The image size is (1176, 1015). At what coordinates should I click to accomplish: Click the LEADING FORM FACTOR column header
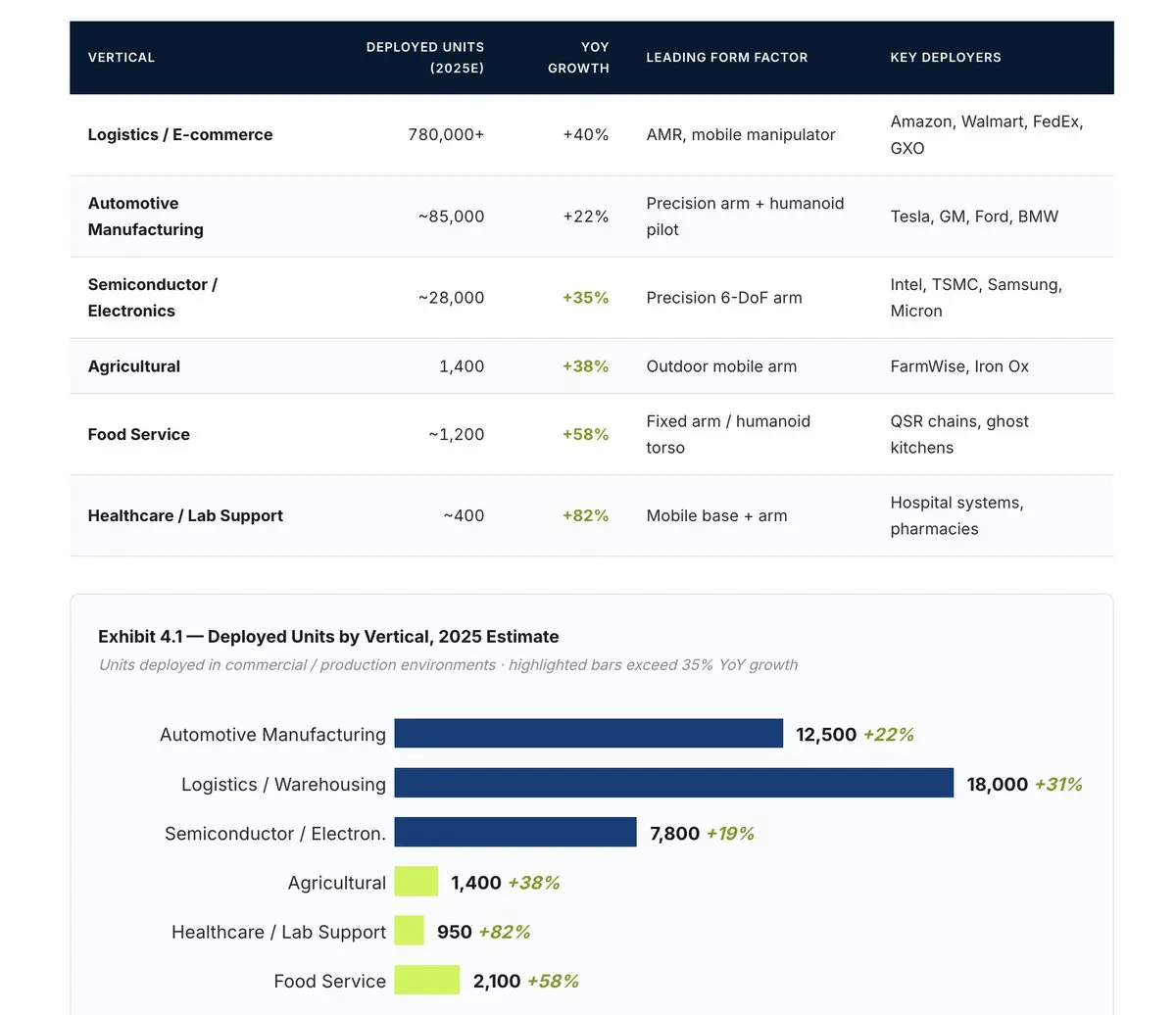727,57
